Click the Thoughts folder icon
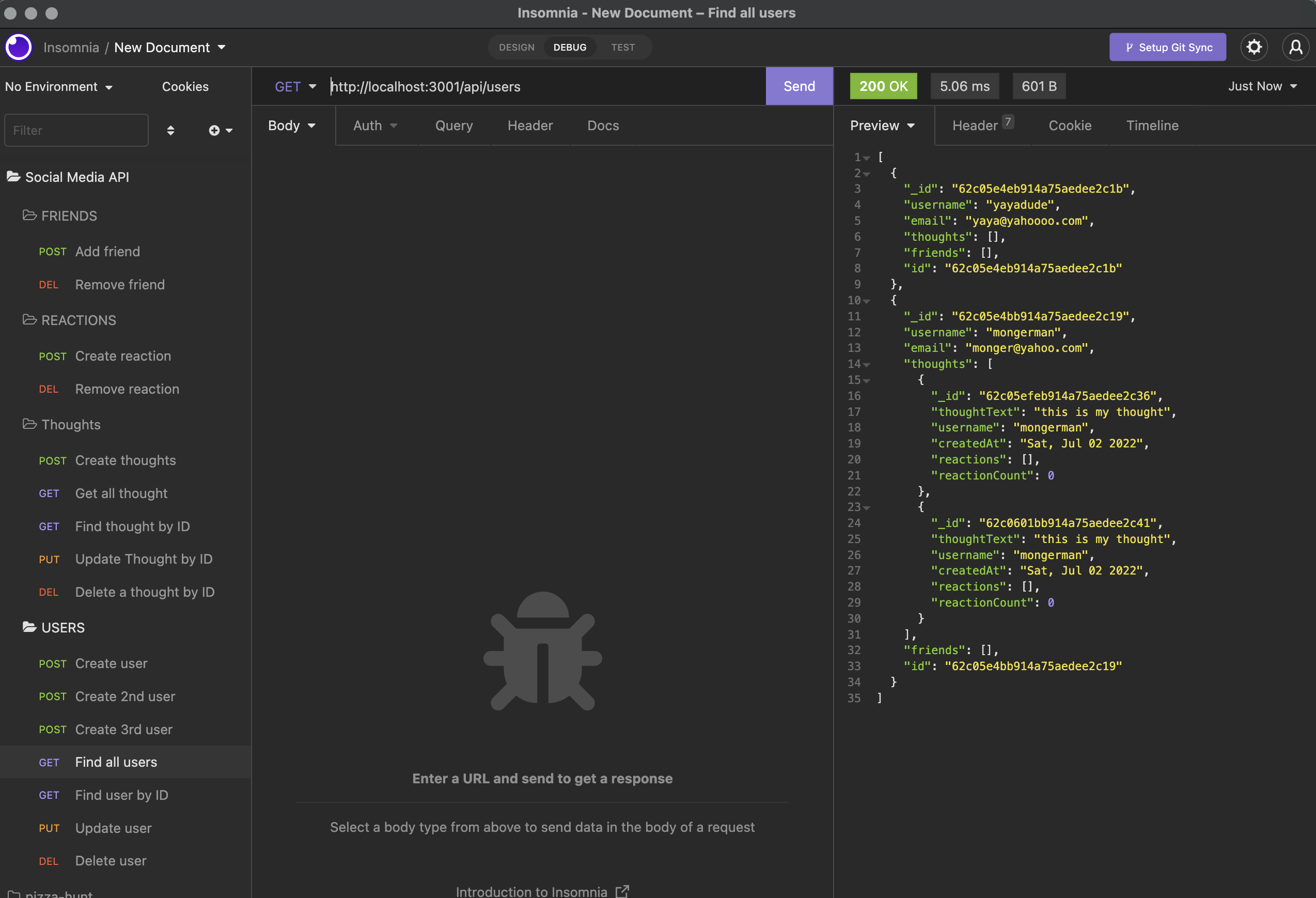Screen dimensions: 1316x898 point(29,424)
